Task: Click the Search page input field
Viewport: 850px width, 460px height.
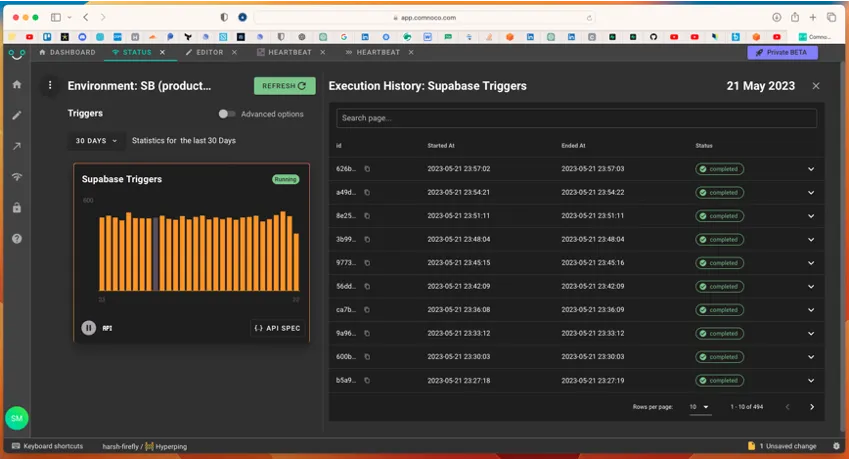Action: coord(576,118)
